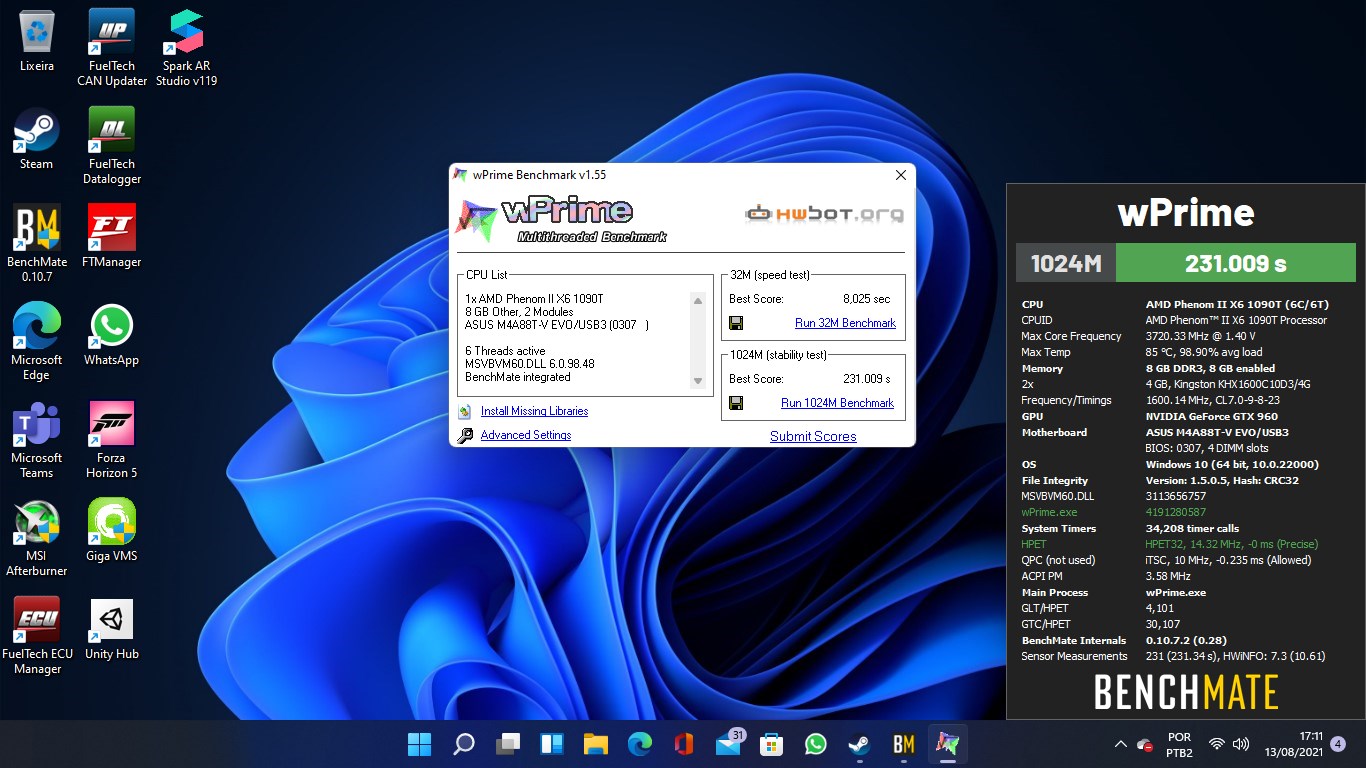Open the Windows Start menu

tap(419, 744)
